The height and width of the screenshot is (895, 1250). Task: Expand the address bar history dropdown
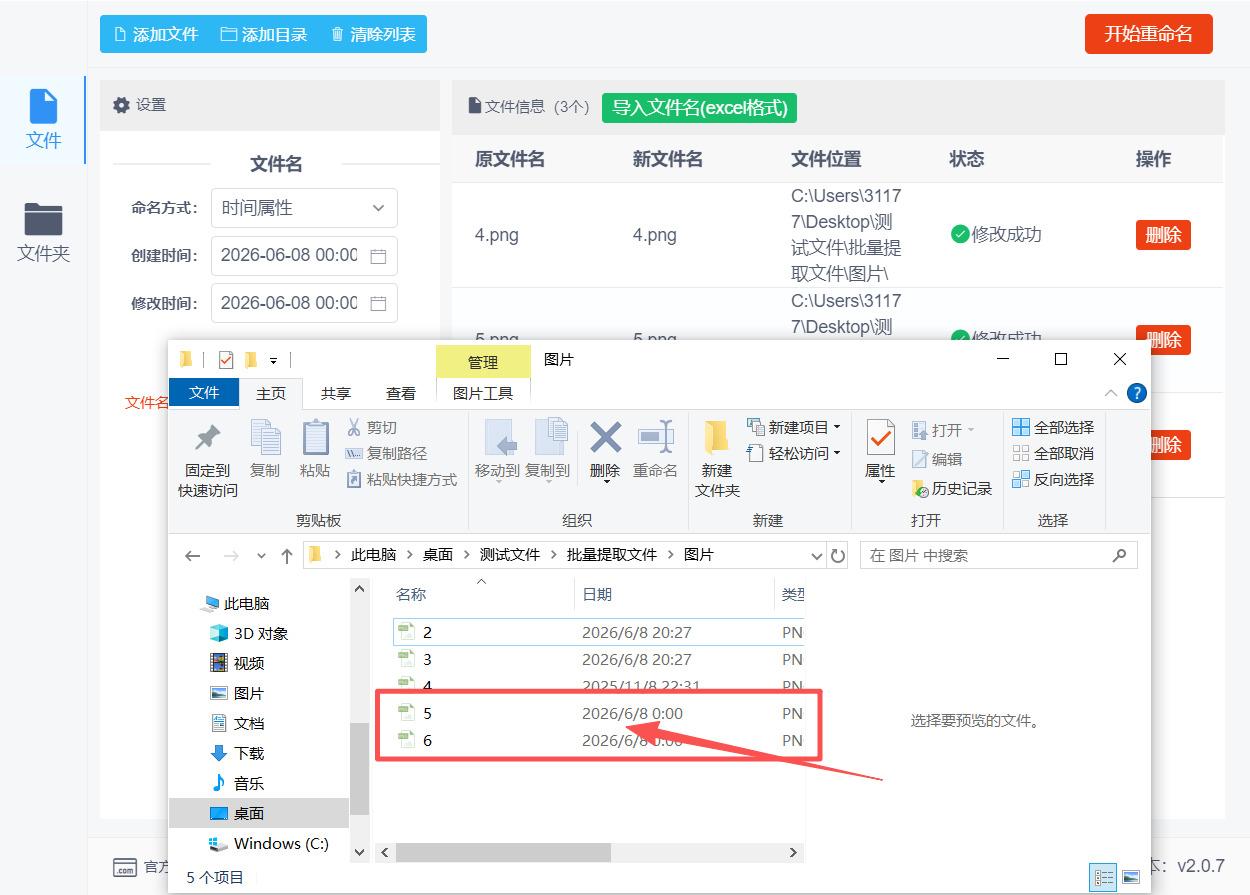[x=816, y=555]
